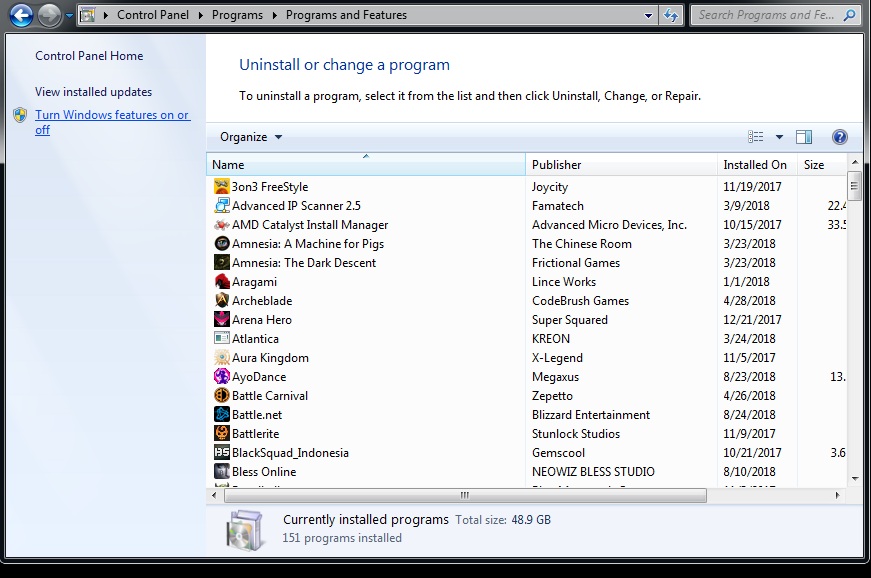The width and height of the screenshot is (871, 578).
Task: Click the horizontal scrollbar left arrow
Action: click(215, 495)
